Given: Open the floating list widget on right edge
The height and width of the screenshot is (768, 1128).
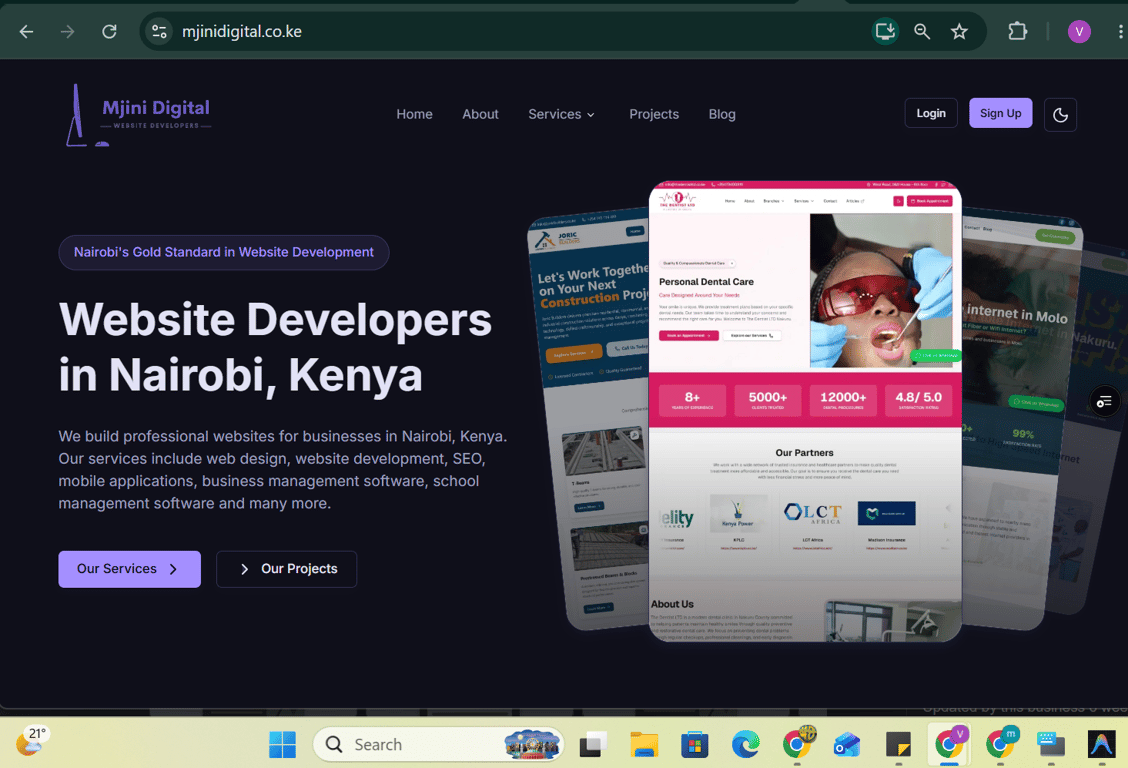Looking at the screenshot, I should (1104, 402).
